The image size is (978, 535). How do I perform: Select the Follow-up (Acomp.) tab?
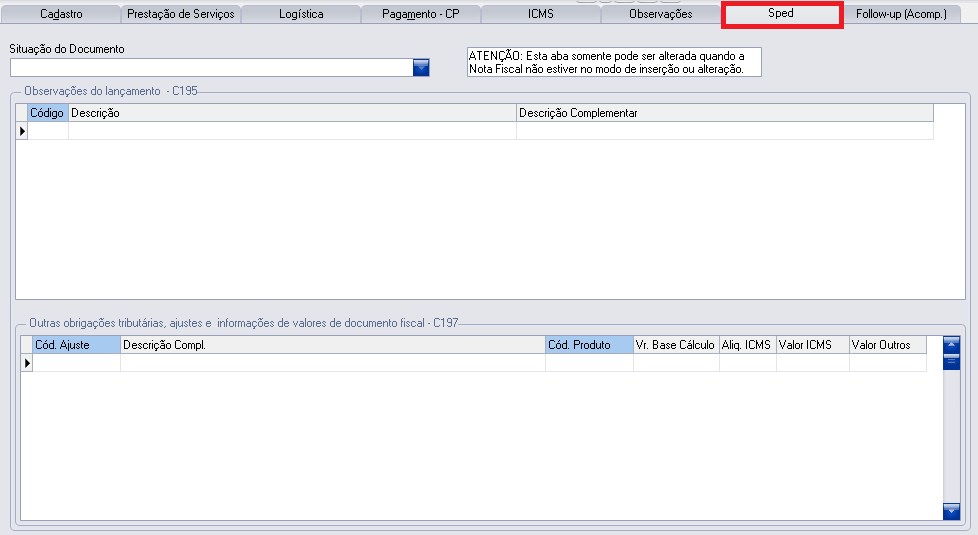pos(901,14)
